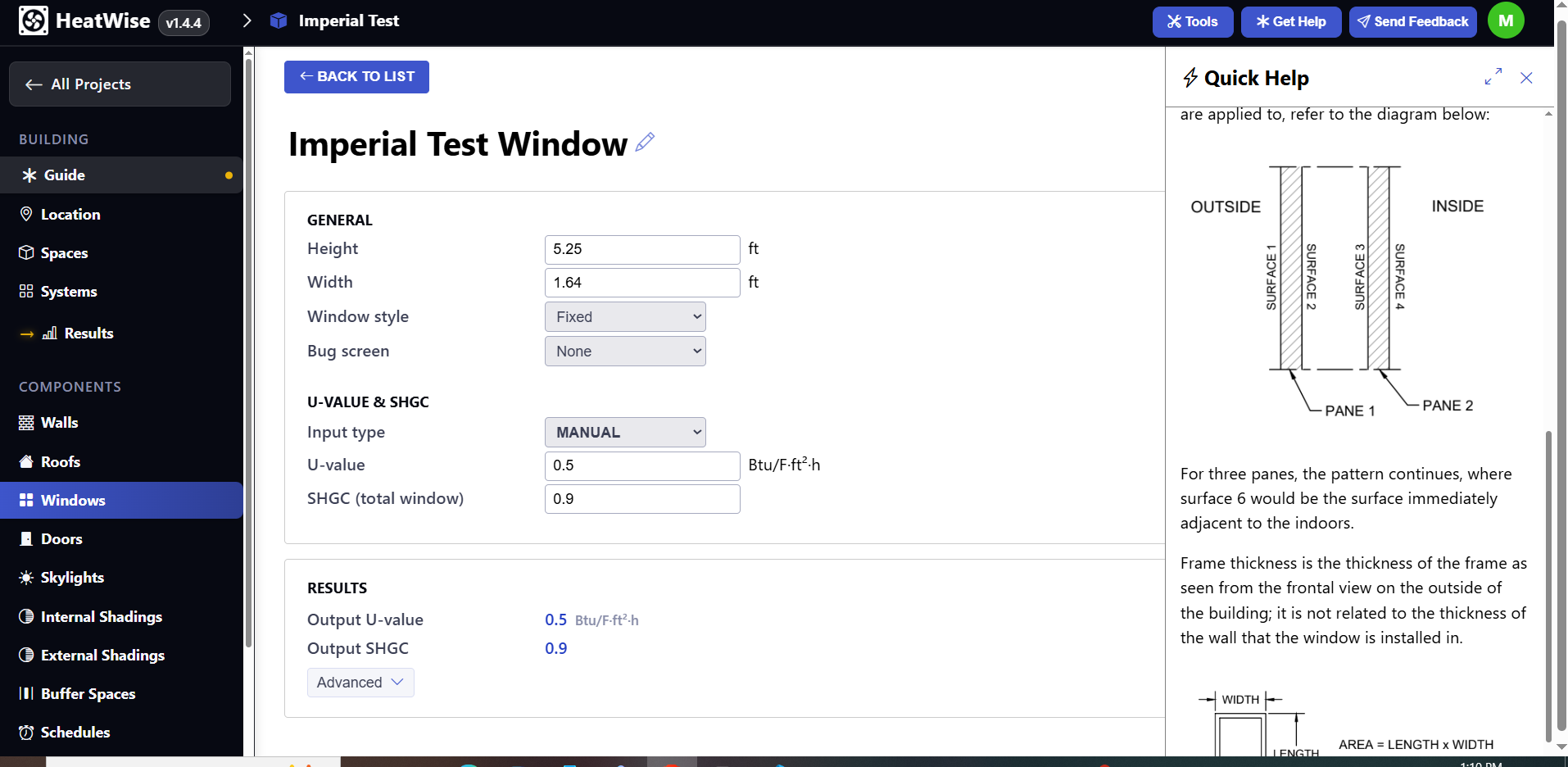Edit the window name with the pencil icon
1568x767 pixels.
pyautogui.click(x=645, y=142)
